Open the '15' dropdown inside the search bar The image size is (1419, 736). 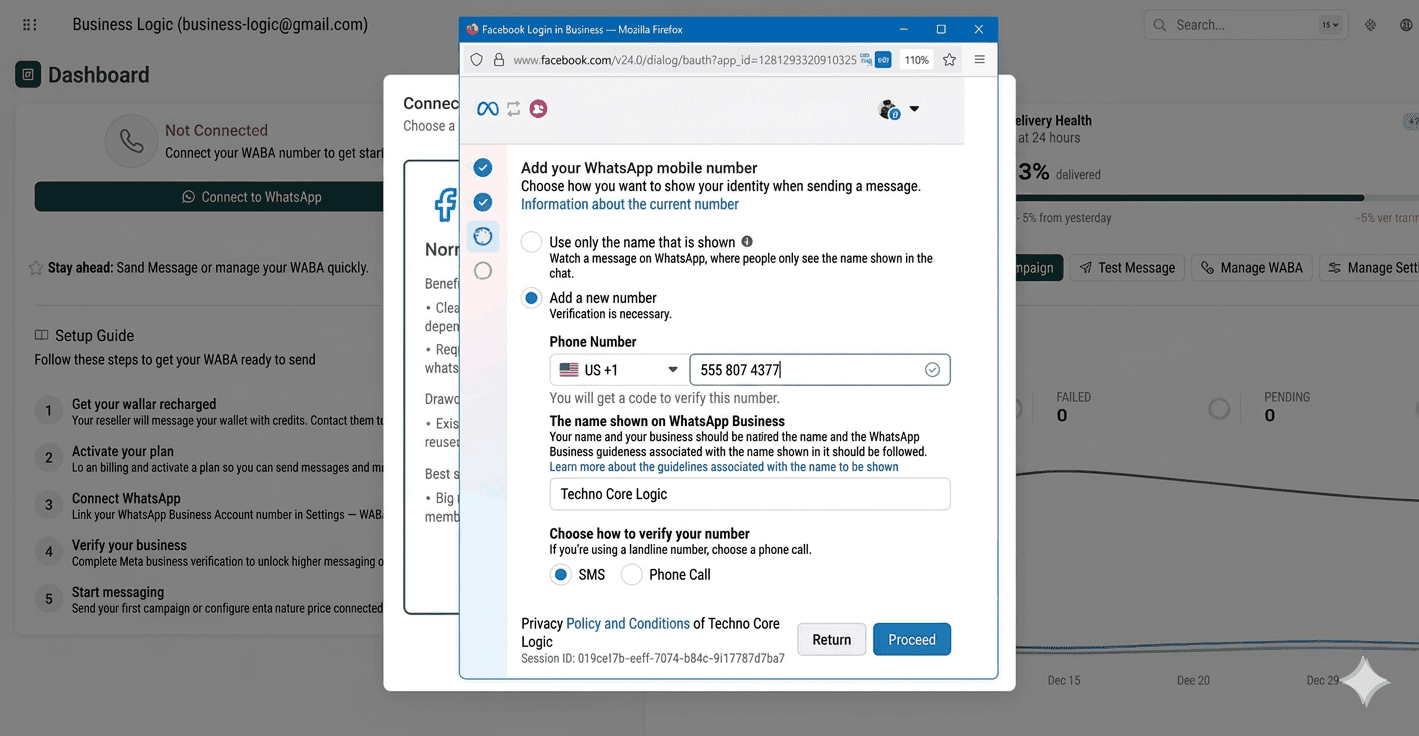[1330, 25]
